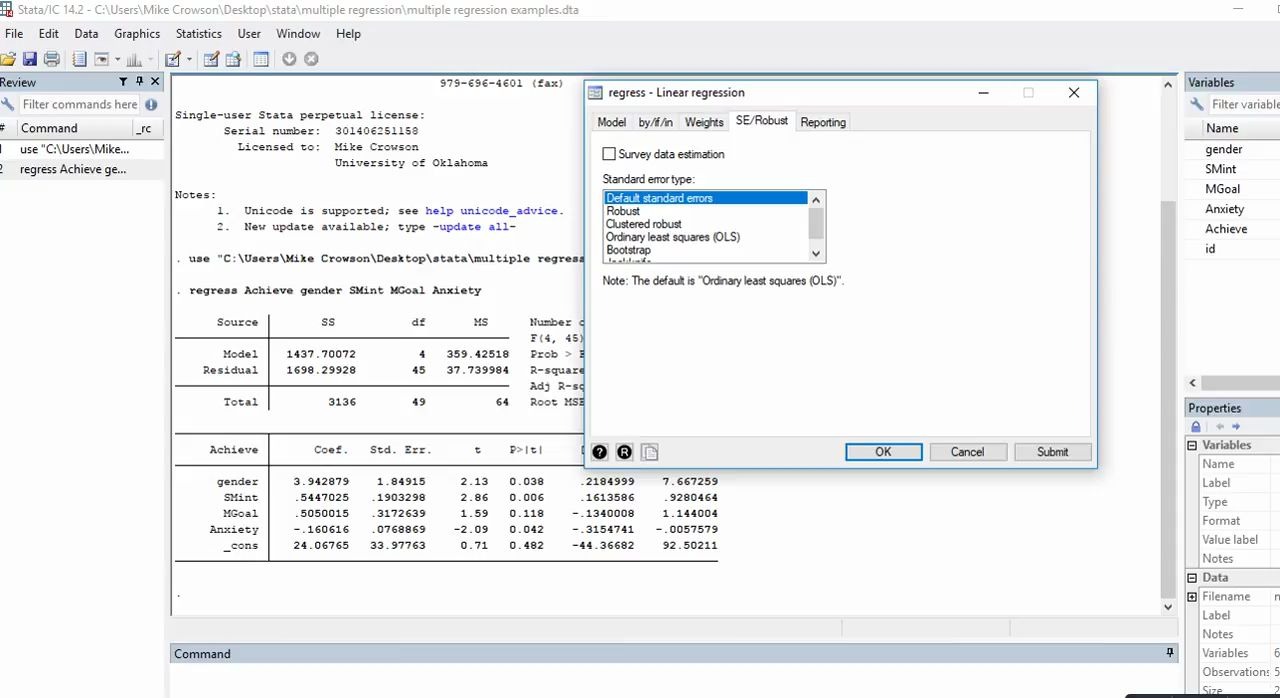The height and width of the screenshot is (698, 1280).
Task: Open the Statistics menu
Action: (x=198, y=33)
